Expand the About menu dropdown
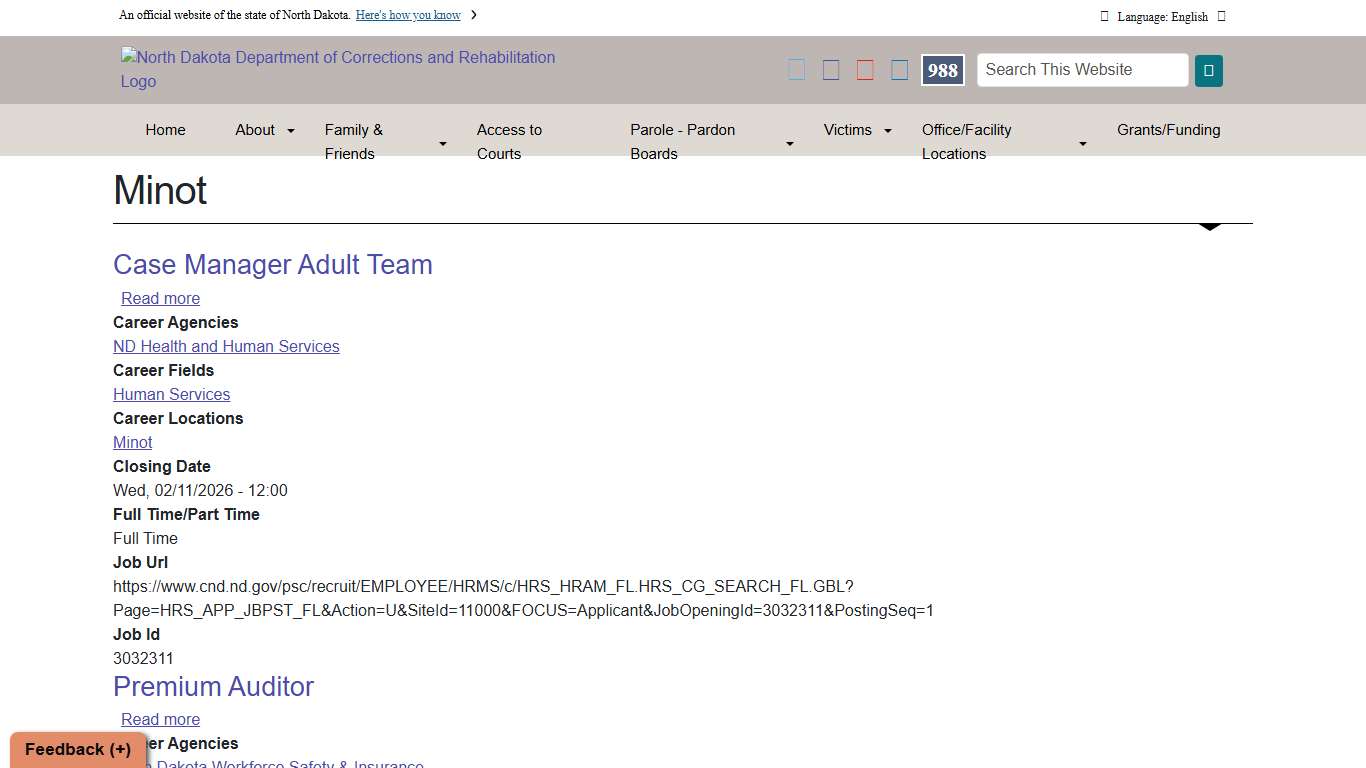1366x768 pixels. 291,131
